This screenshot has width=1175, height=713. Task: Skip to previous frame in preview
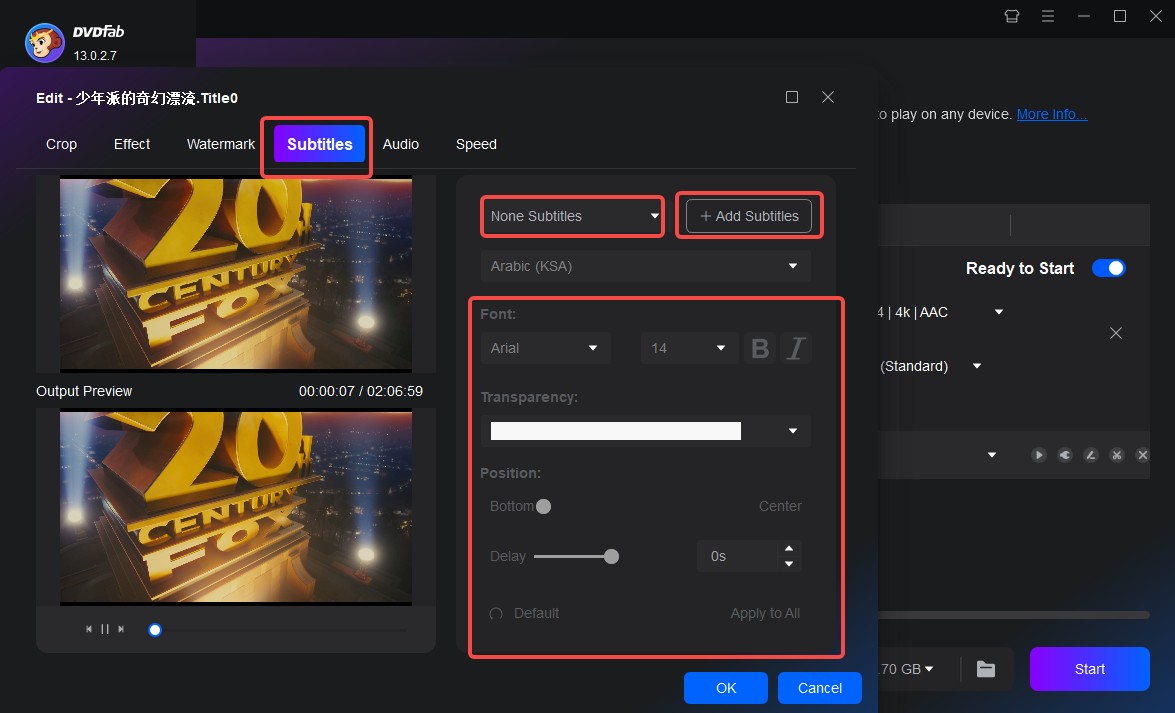[x=88, y=629]
